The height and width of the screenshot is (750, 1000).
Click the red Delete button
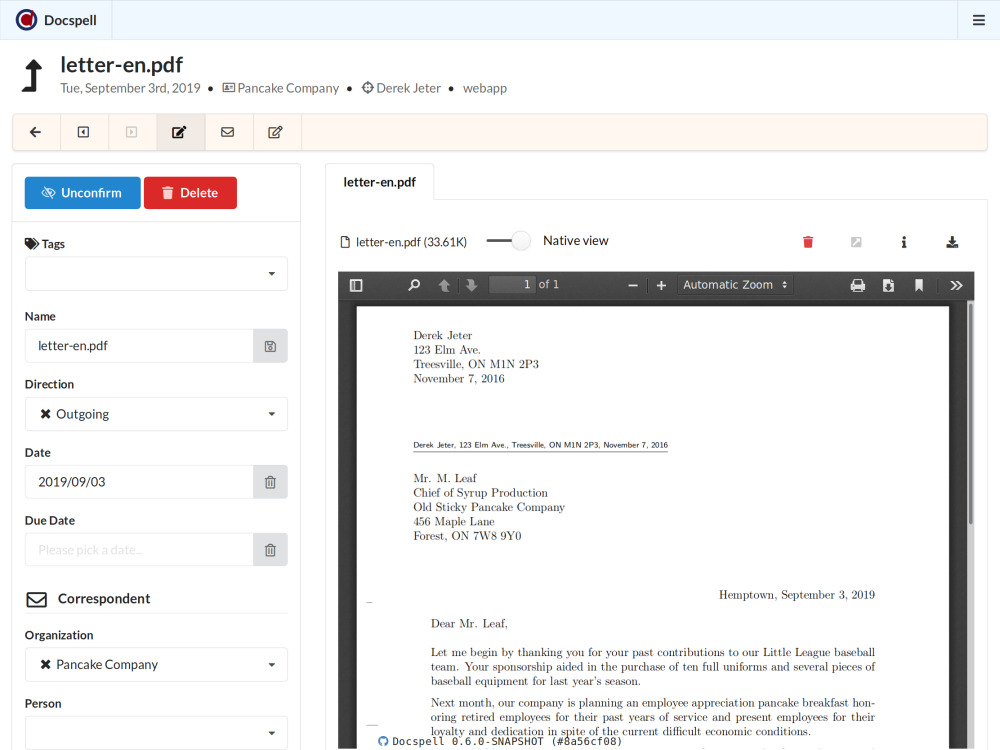[x=190, y=193]
